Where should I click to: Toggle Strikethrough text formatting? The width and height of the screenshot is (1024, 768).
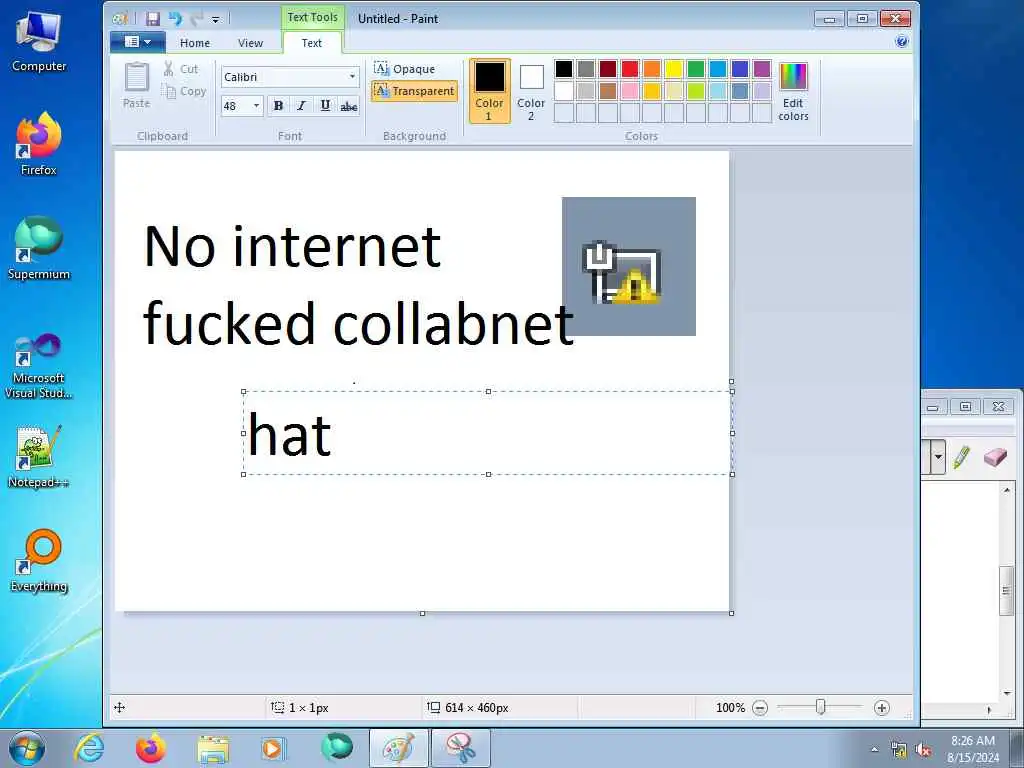pos(348,106)
